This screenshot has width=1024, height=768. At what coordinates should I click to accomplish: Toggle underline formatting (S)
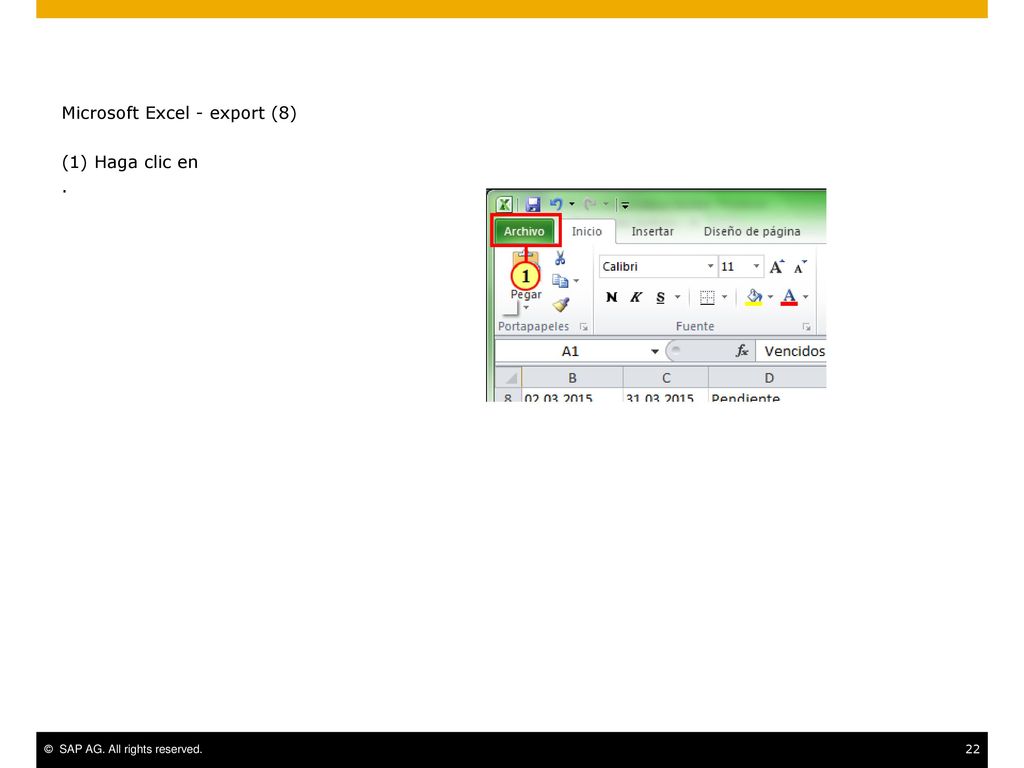660,297
